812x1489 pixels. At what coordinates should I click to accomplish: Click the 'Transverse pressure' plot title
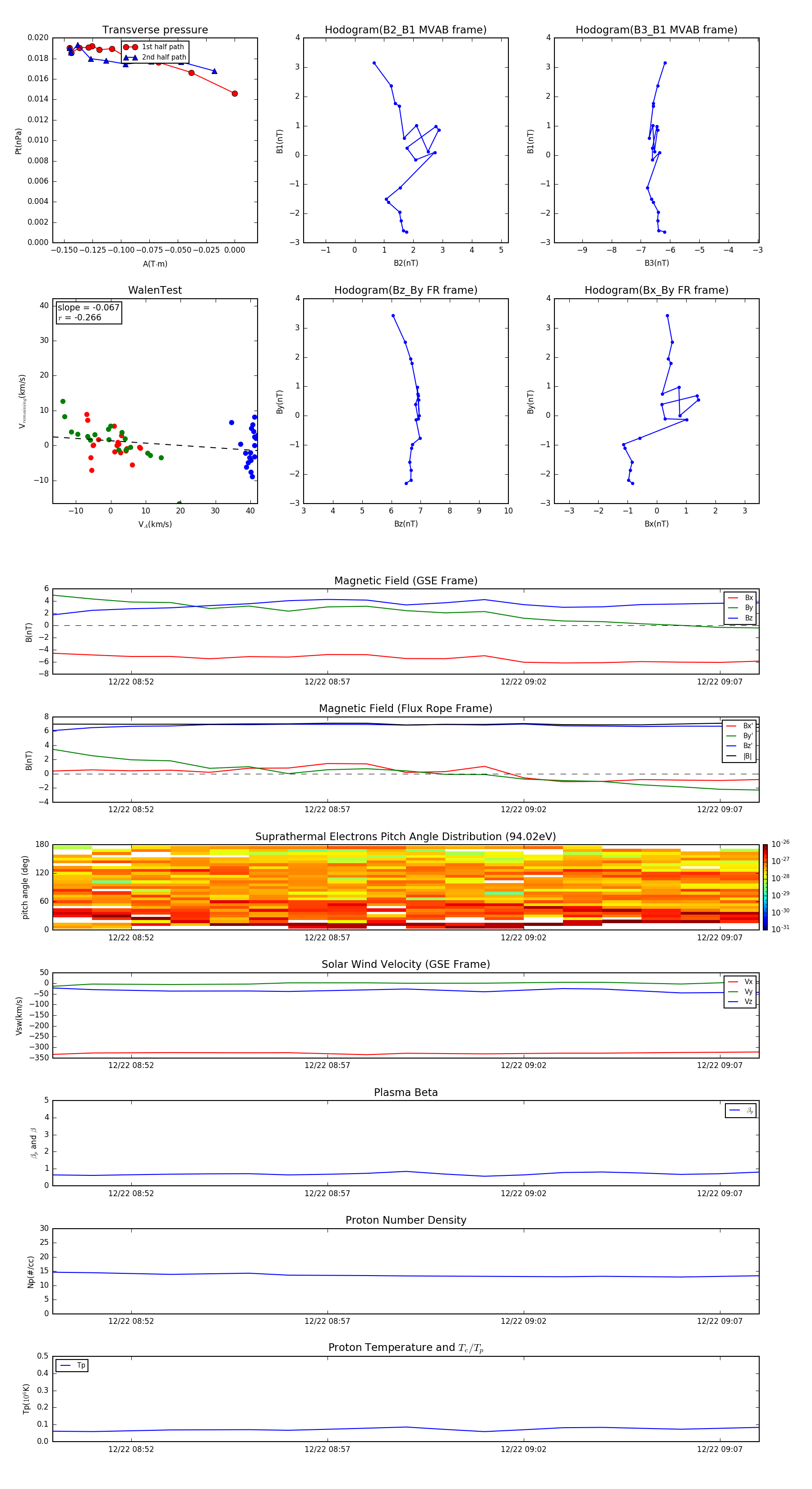point(155,30)
